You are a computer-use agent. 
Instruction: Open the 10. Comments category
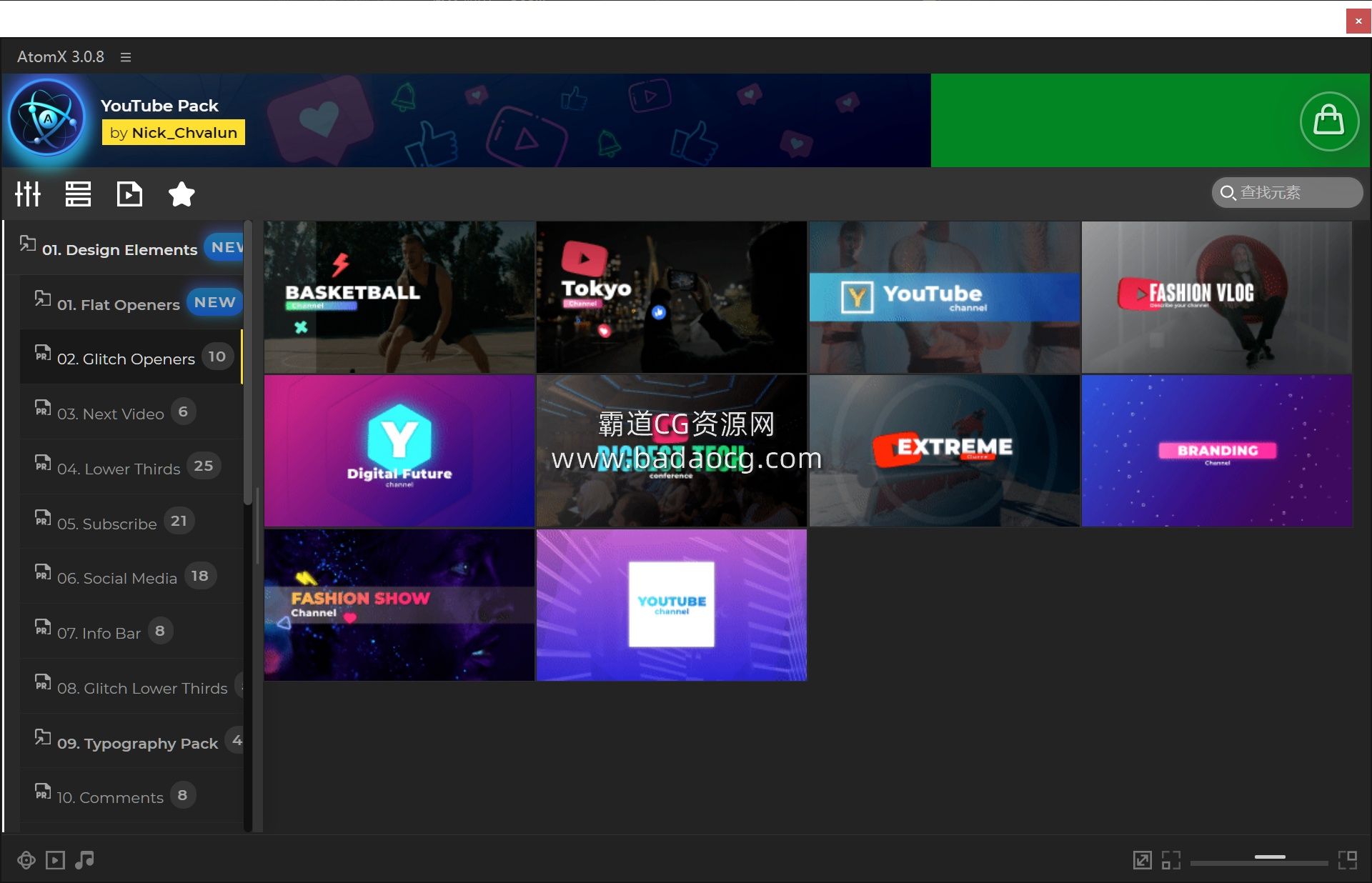131,796
